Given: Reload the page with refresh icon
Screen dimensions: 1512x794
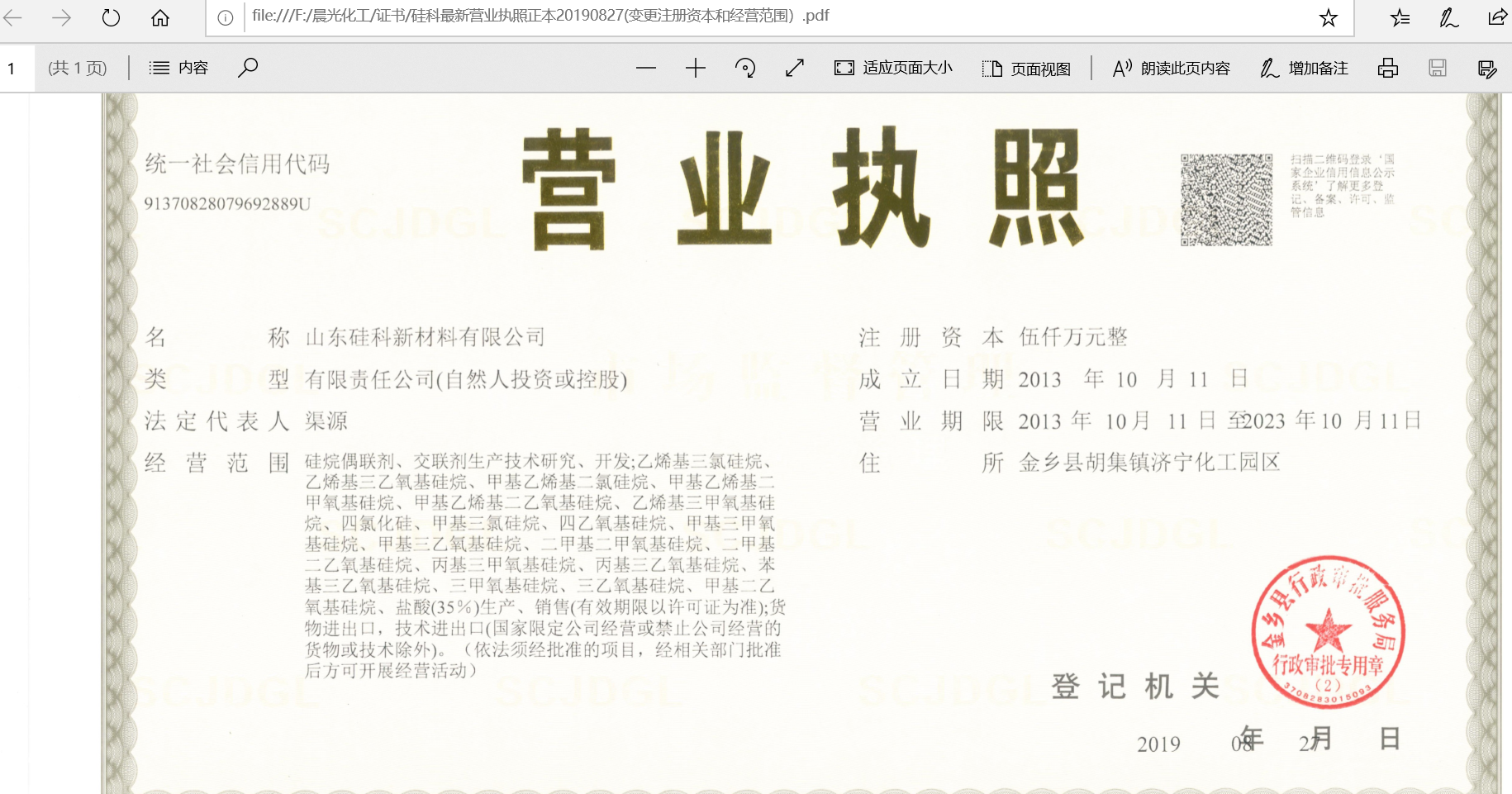Looking at the screenshot, I should point(111,17).
